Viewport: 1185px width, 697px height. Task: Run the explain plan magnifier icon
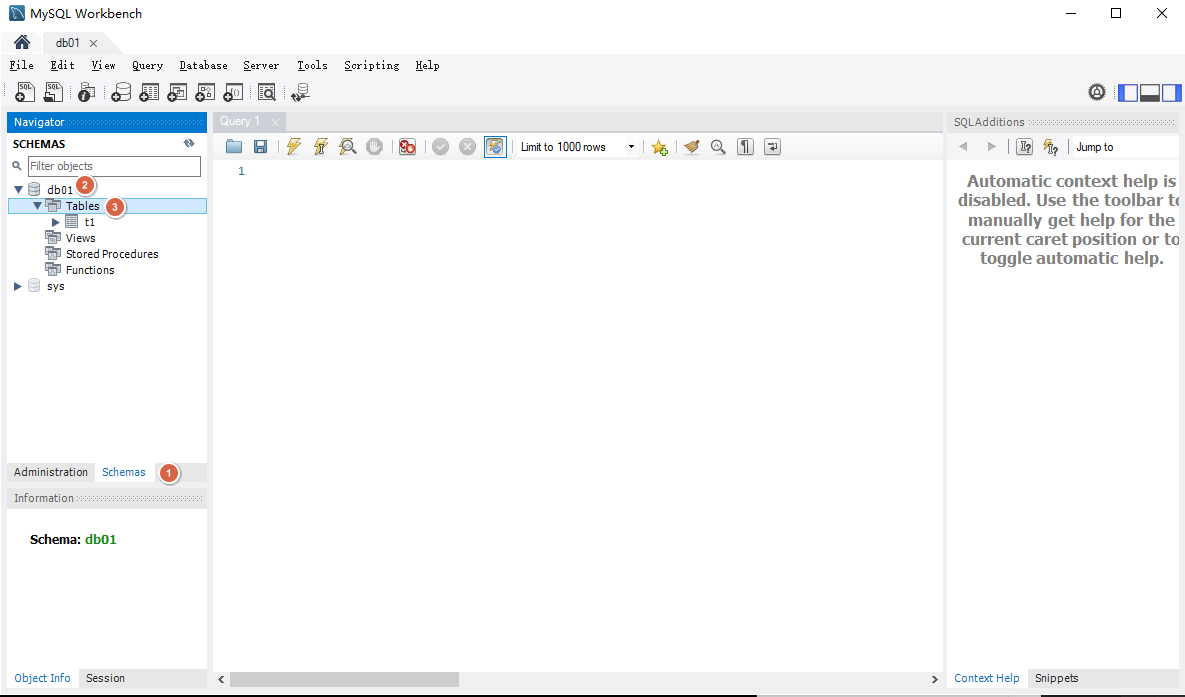(x=348, y=147)
